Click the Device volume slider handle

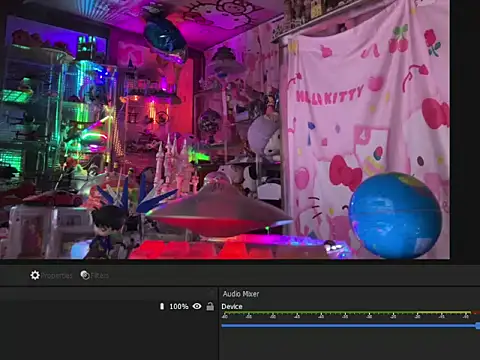478,326
